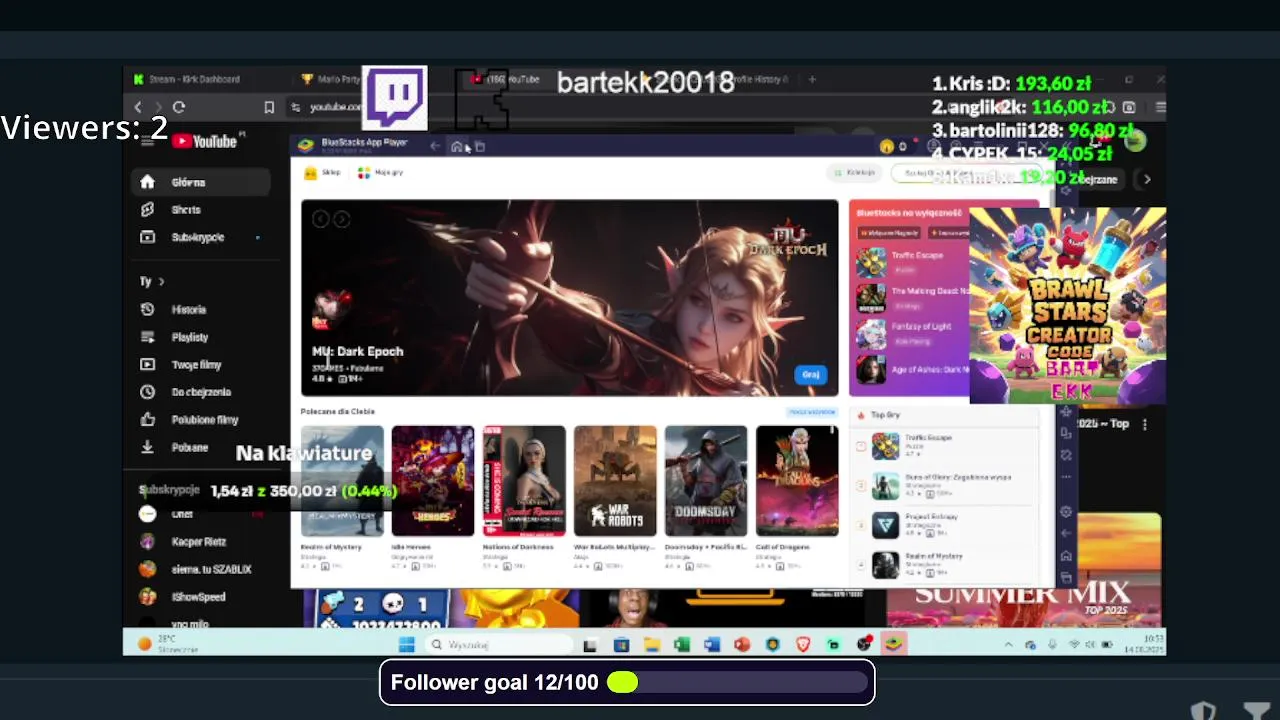1280x720 pixels.
Task: Switch to Stream - Kick Dashboard browser tab
Action: pos(195,79)
